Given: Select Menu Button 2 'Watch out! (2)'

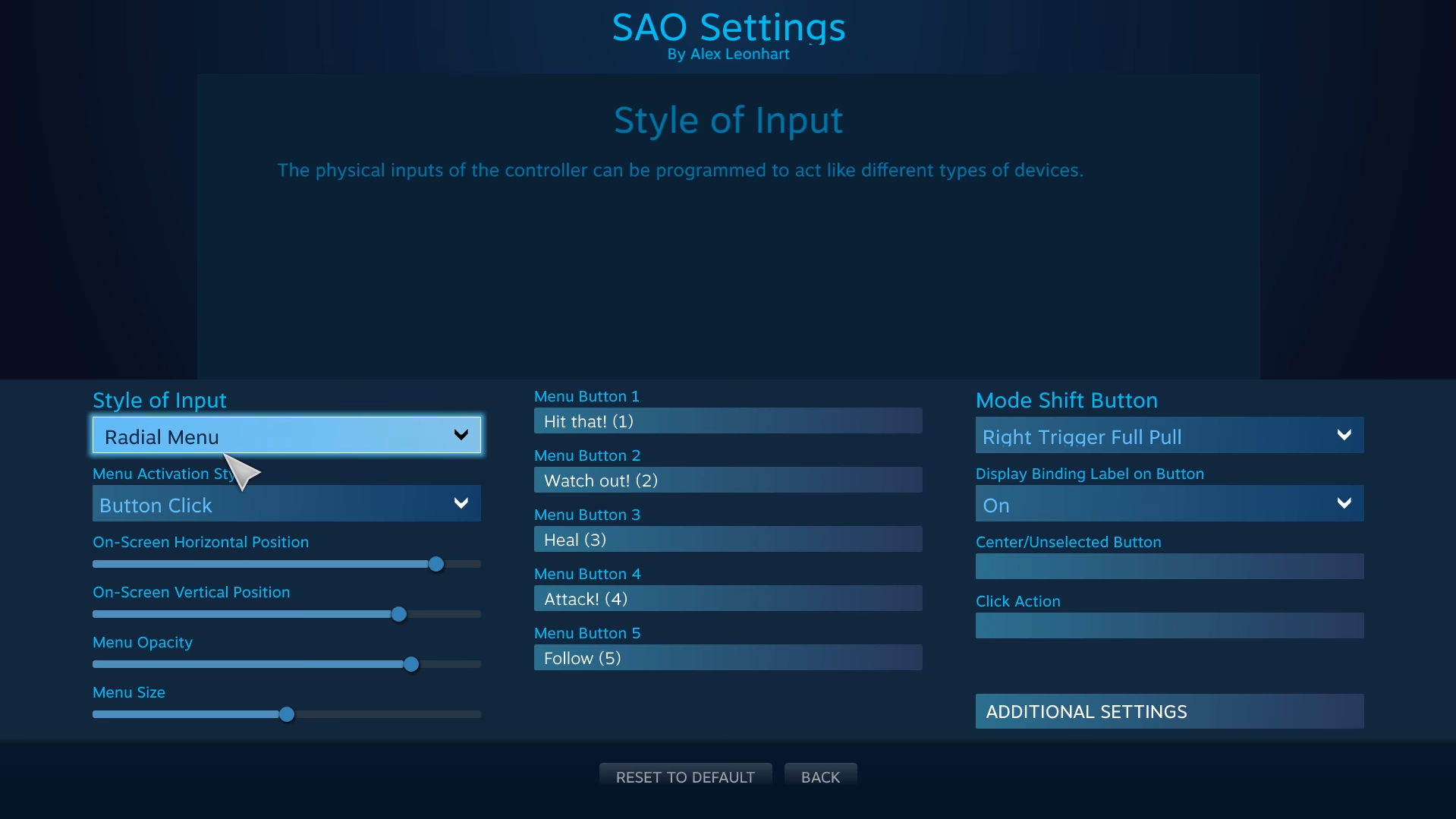Looking at the screenshot, I should tap(728, 480).
